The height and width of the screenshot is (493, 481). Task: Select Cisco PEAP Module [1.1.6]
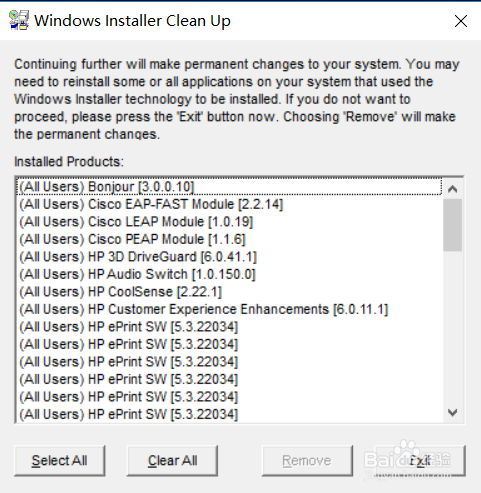[x=229, y=239]
